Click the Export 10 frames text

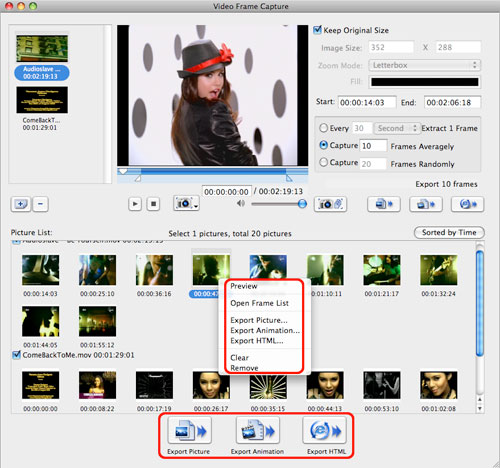coord(446,184)
